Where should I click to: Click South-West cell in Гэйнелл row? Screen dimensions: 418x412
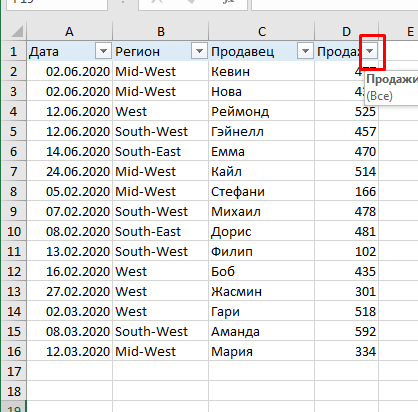(161, 132)
